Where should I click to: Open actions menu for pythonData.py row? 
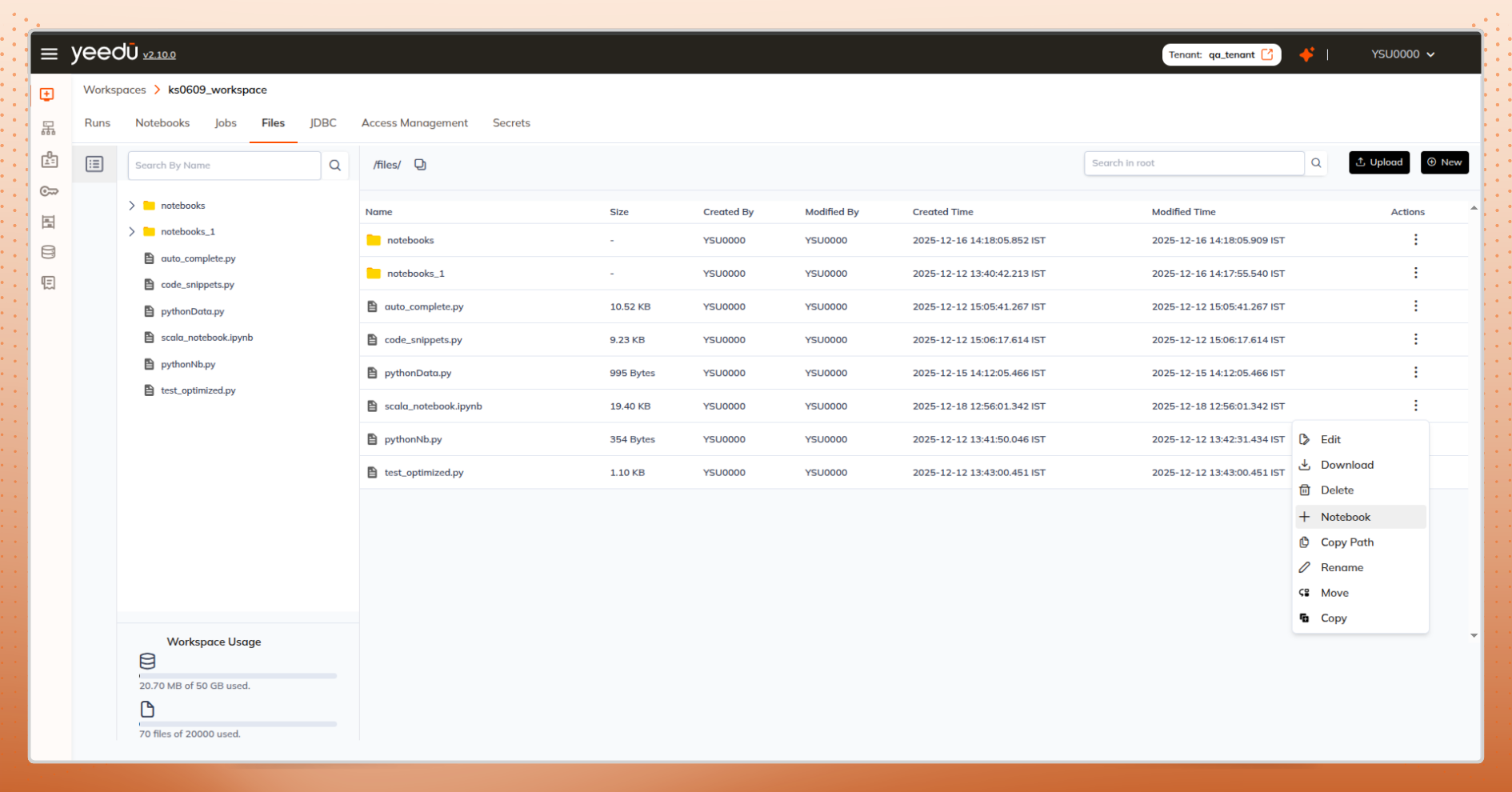coord(1415,372)
